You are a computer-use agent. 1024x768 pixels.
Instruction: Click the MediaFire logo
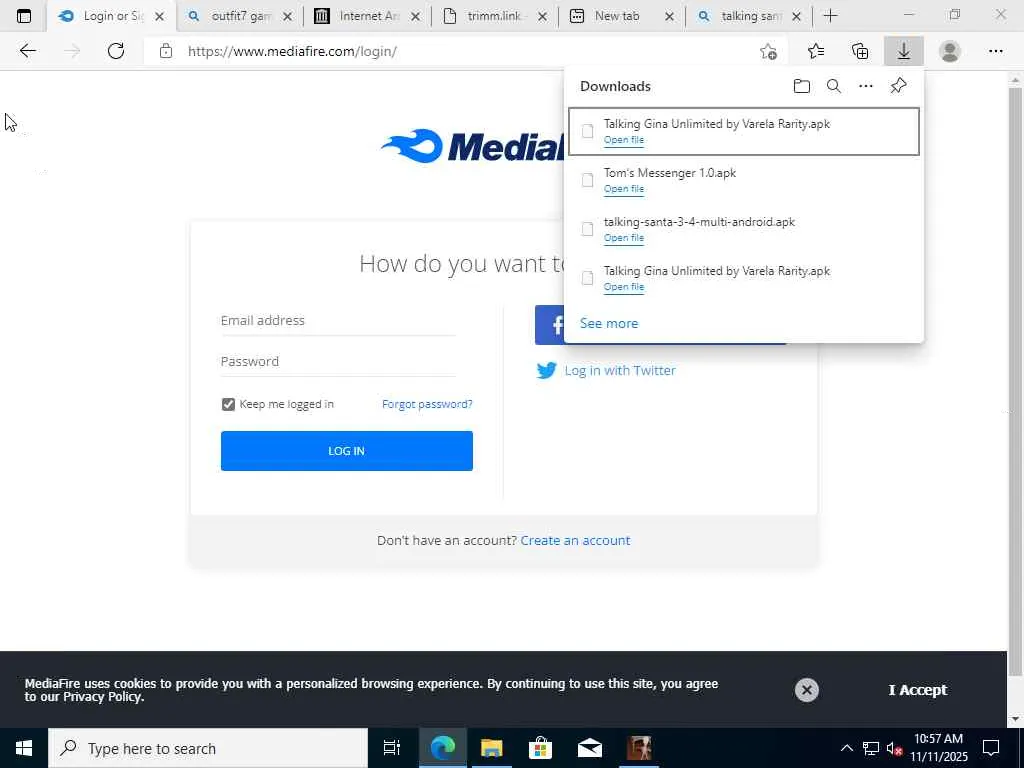[x=472, y=146]
